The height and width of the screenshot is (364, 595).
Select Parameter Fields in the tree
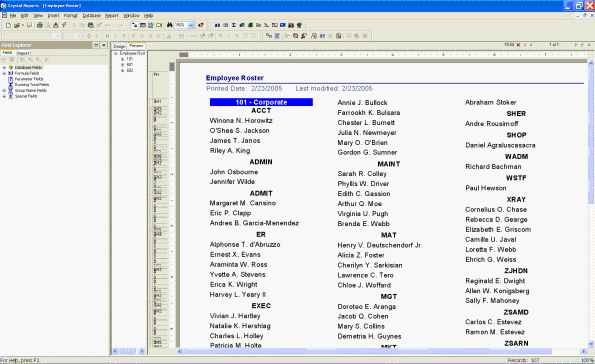coord(29,79)
